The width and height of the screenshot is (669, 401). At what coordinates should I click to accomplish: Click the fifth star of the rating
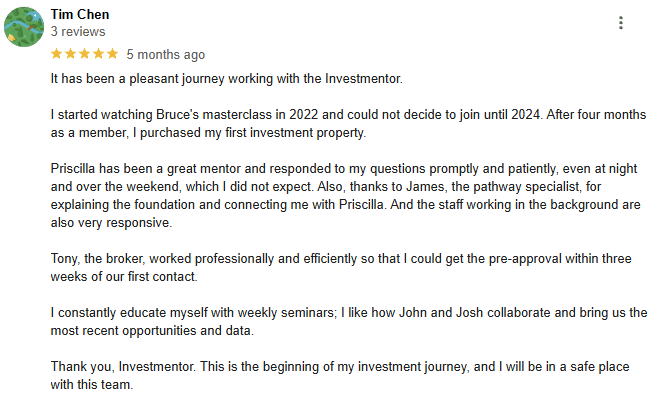(112, 54)
